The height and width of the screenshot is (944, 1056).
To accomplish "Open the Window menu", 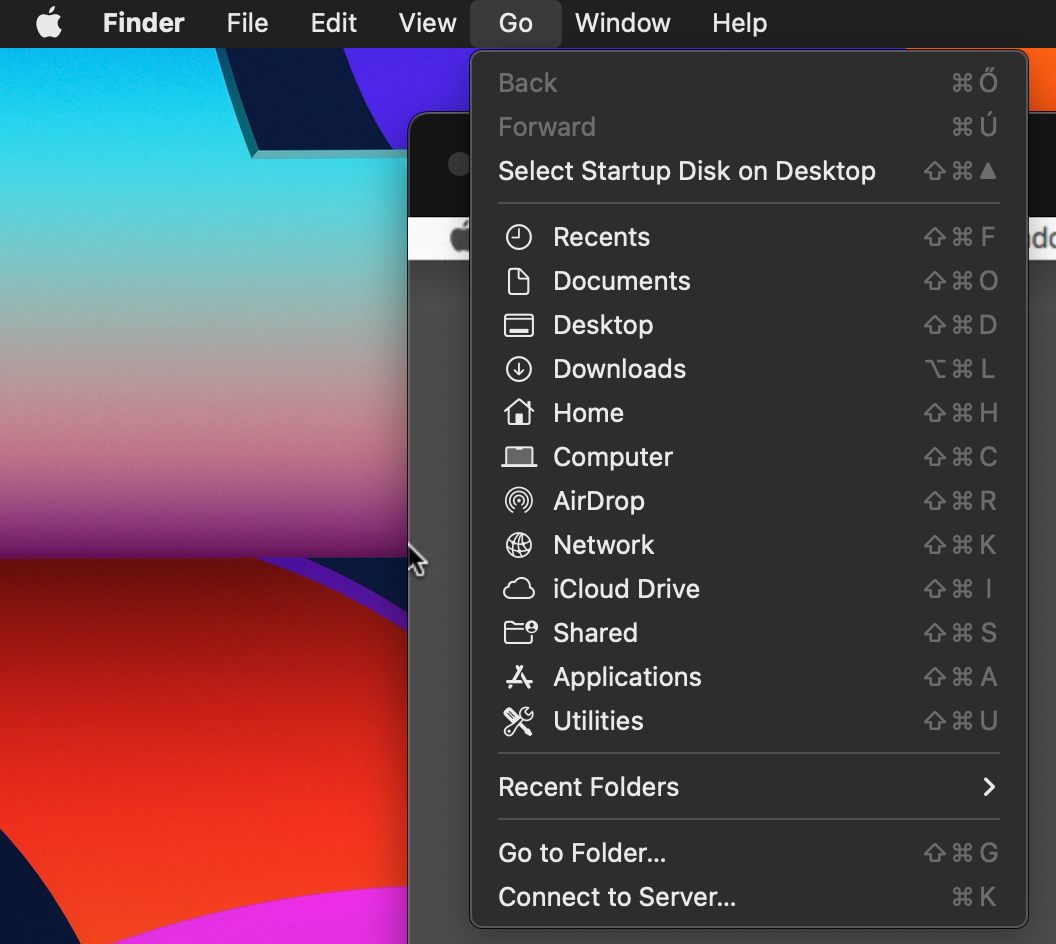I will (x=622, y=23).
